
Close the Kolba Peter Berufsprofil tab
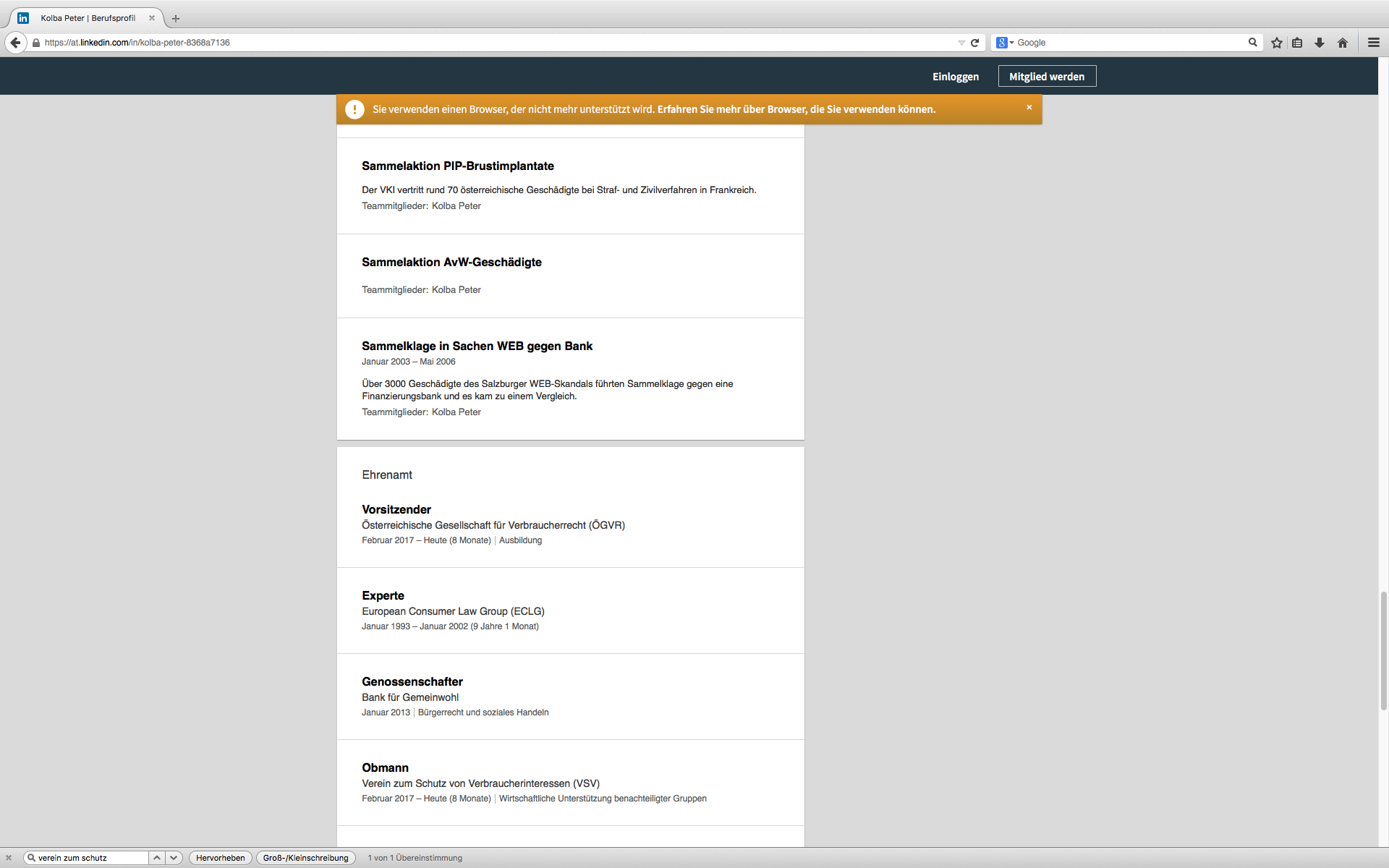click(152, 18)
